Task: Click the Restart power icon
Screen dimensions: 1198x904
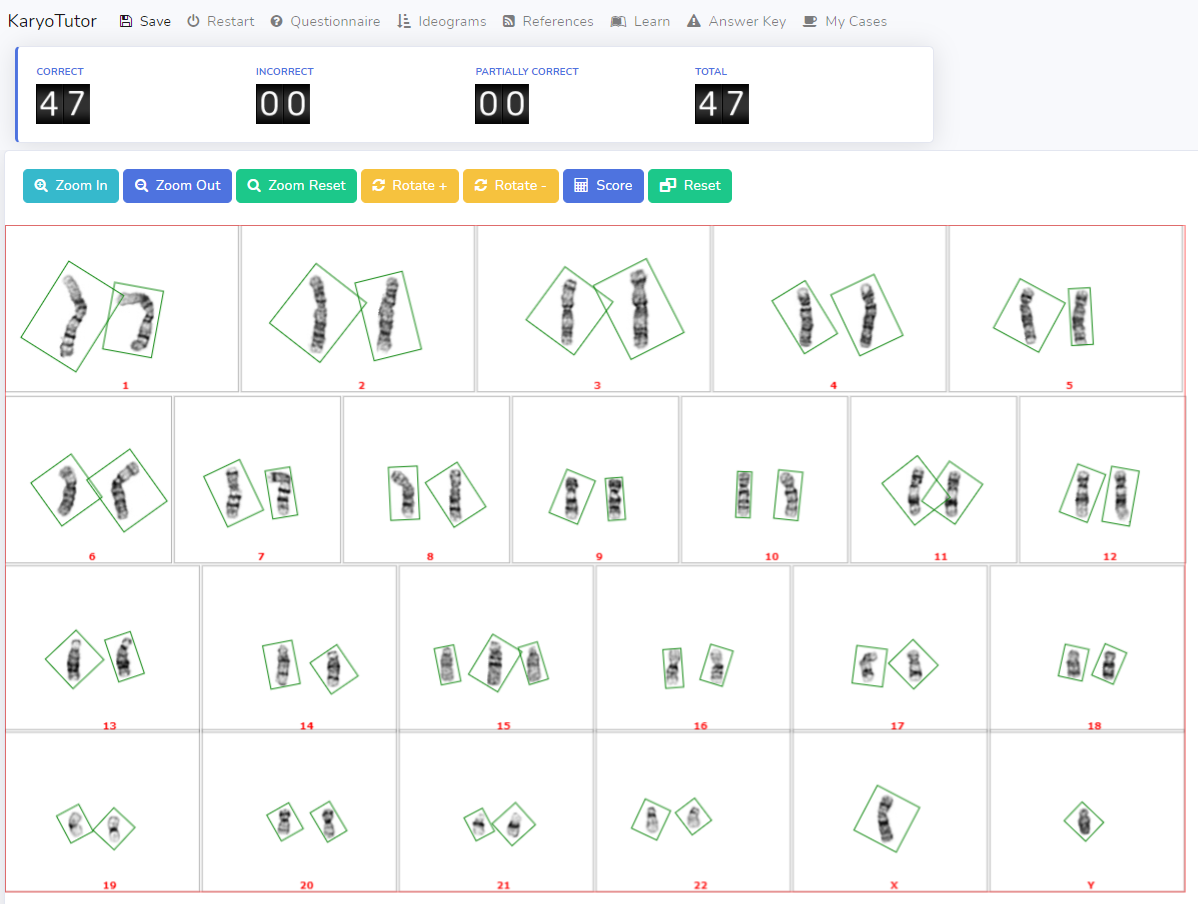Action: (194, 21)
